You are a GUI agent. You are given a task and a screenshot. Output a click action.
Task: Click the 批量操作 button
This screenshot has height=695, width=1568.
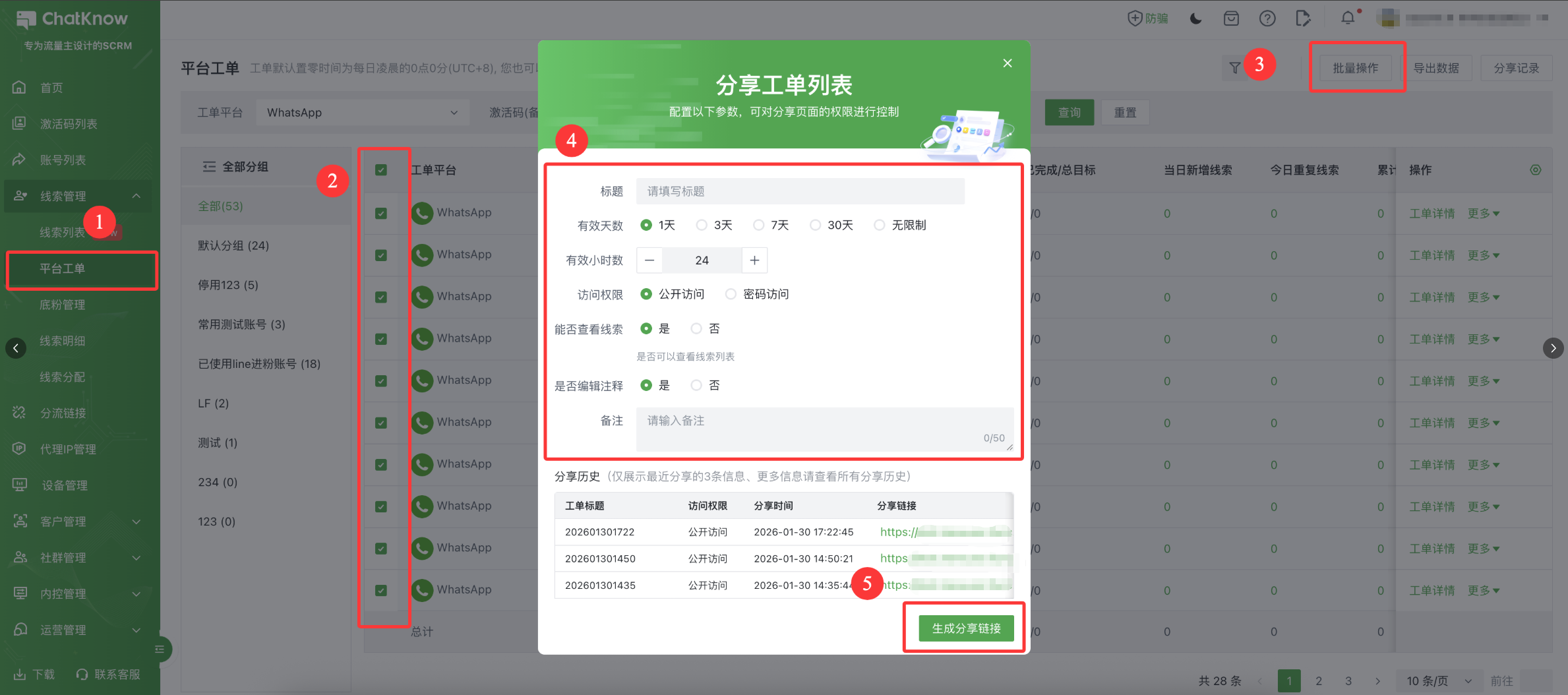click(x=1355, y=68)
